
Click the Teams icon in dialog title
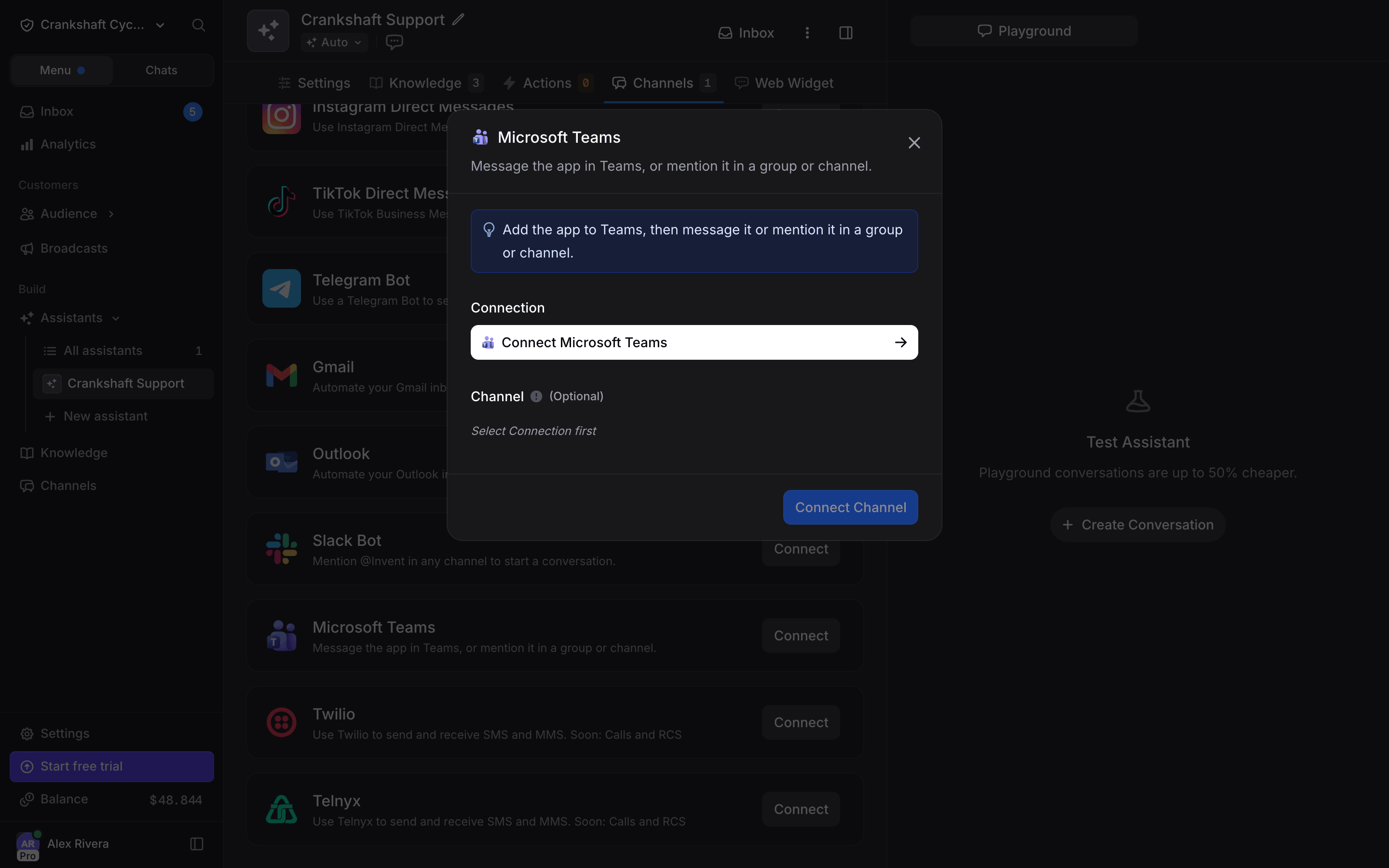480,137
